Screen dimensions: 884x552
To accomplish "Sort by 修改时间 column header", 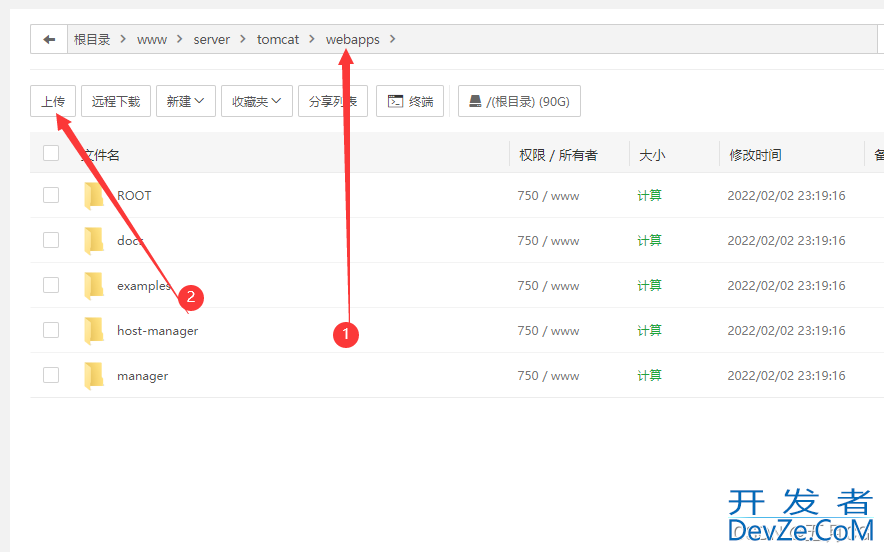I will click(x=755, y=155).
